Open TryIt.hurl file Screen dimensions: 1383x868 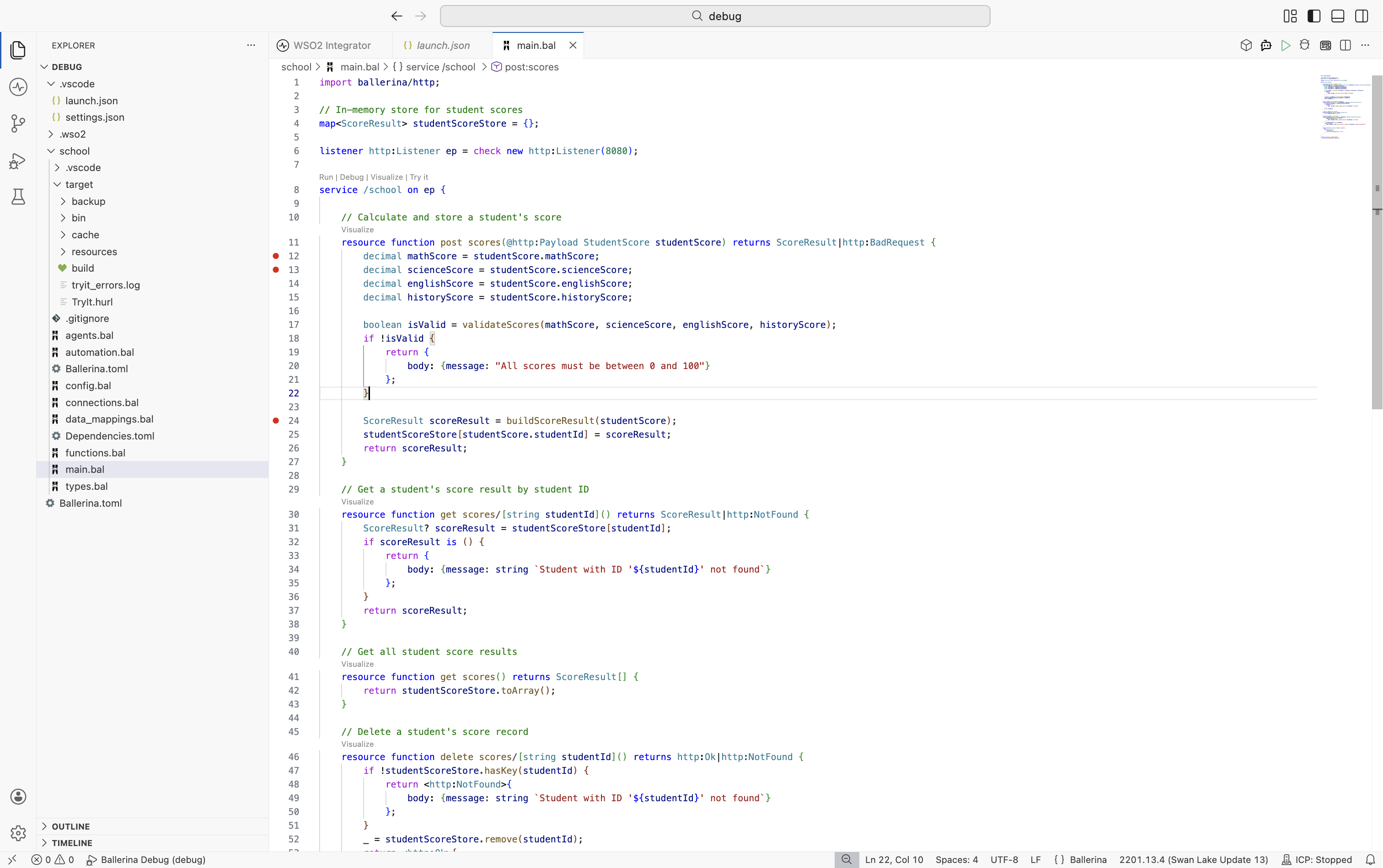153,302
